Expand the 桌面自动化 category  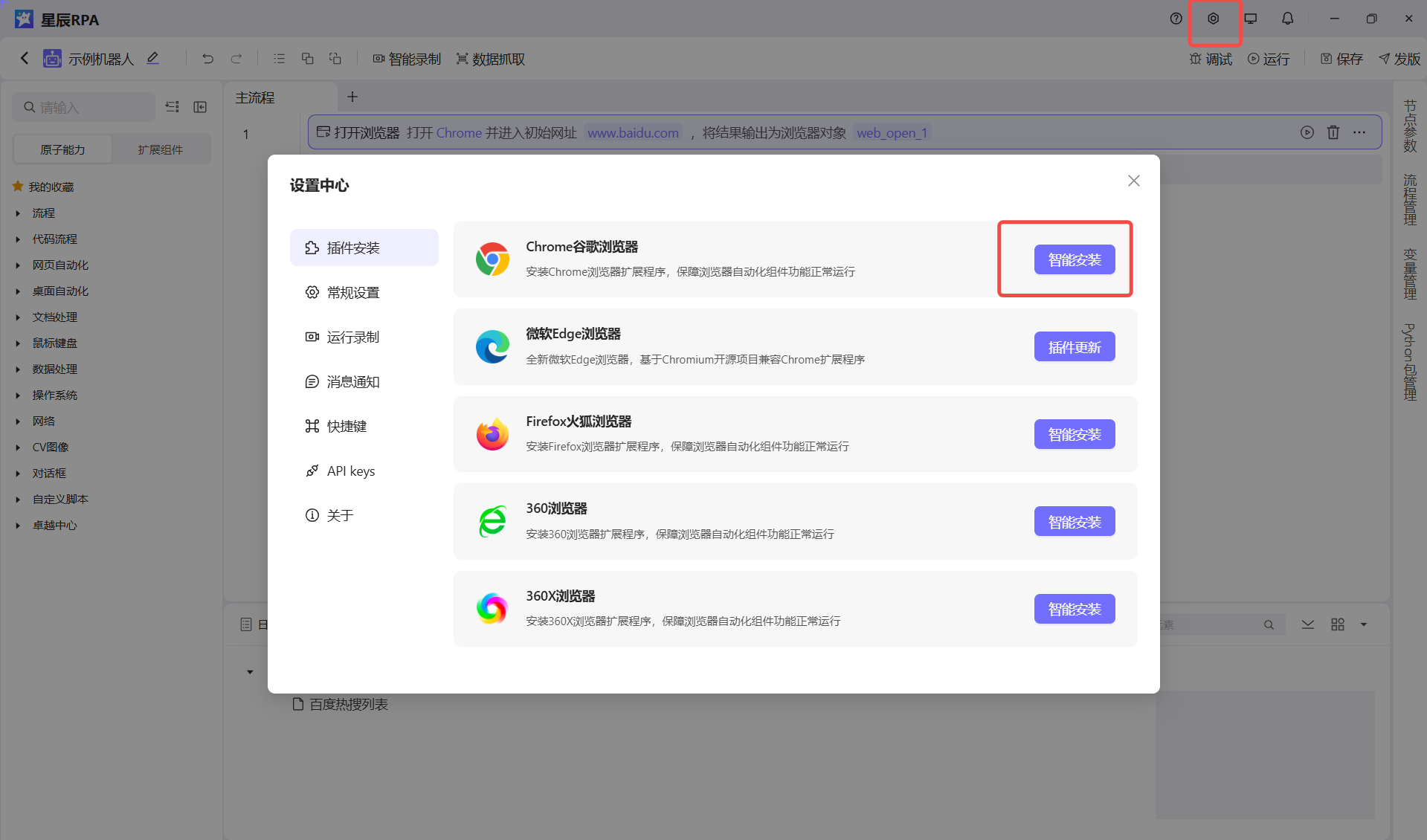tap(19, 291)
